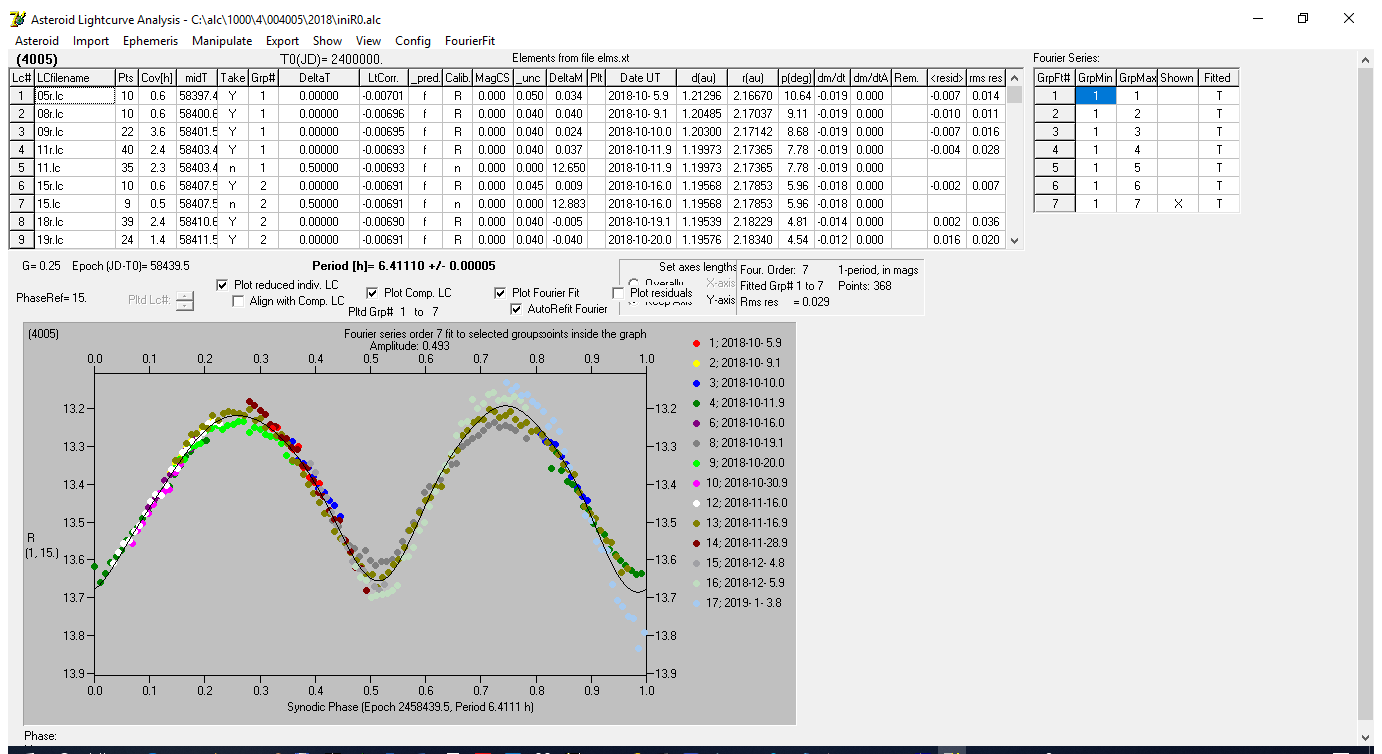Click the Cov[h] column header
The height and width of the screenshot is (754, 1382).
(x=157, y=78)
